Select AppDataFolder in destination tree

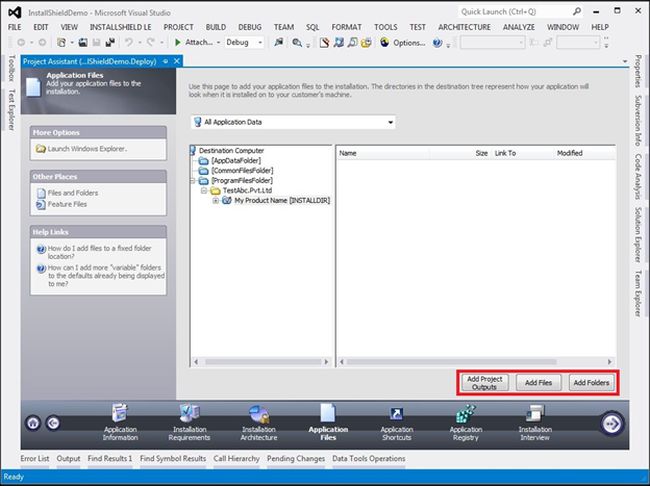click(x=235, y=160)
